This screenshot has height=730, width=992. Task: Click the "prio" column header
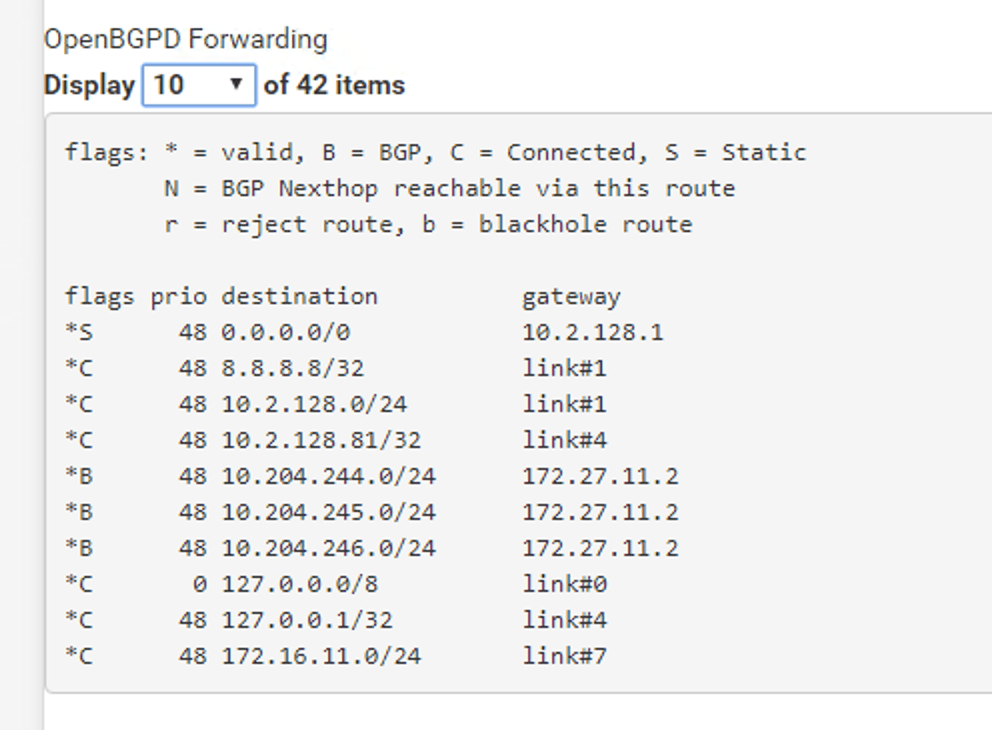(179, 296)
